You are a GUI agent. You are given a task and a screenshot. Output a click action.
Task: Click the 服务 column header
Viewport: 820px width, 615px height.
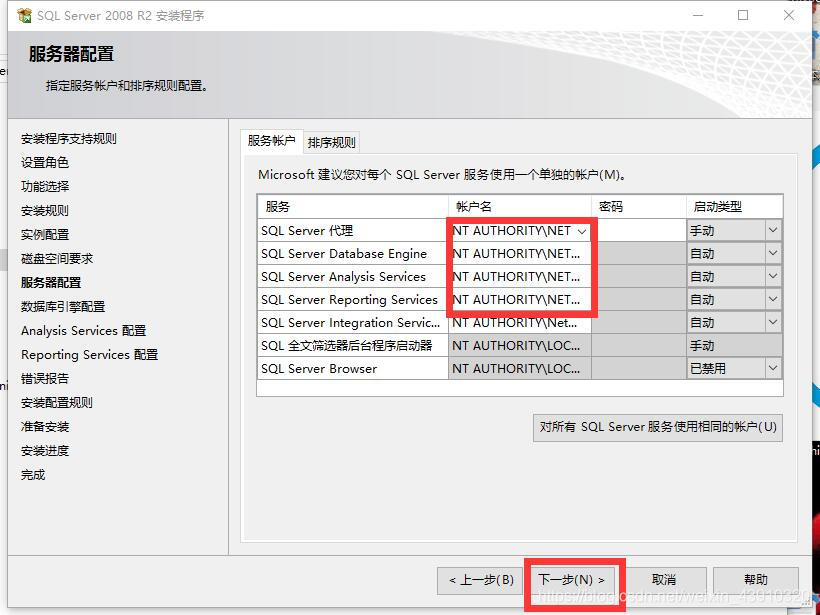(x=352, y=207)
